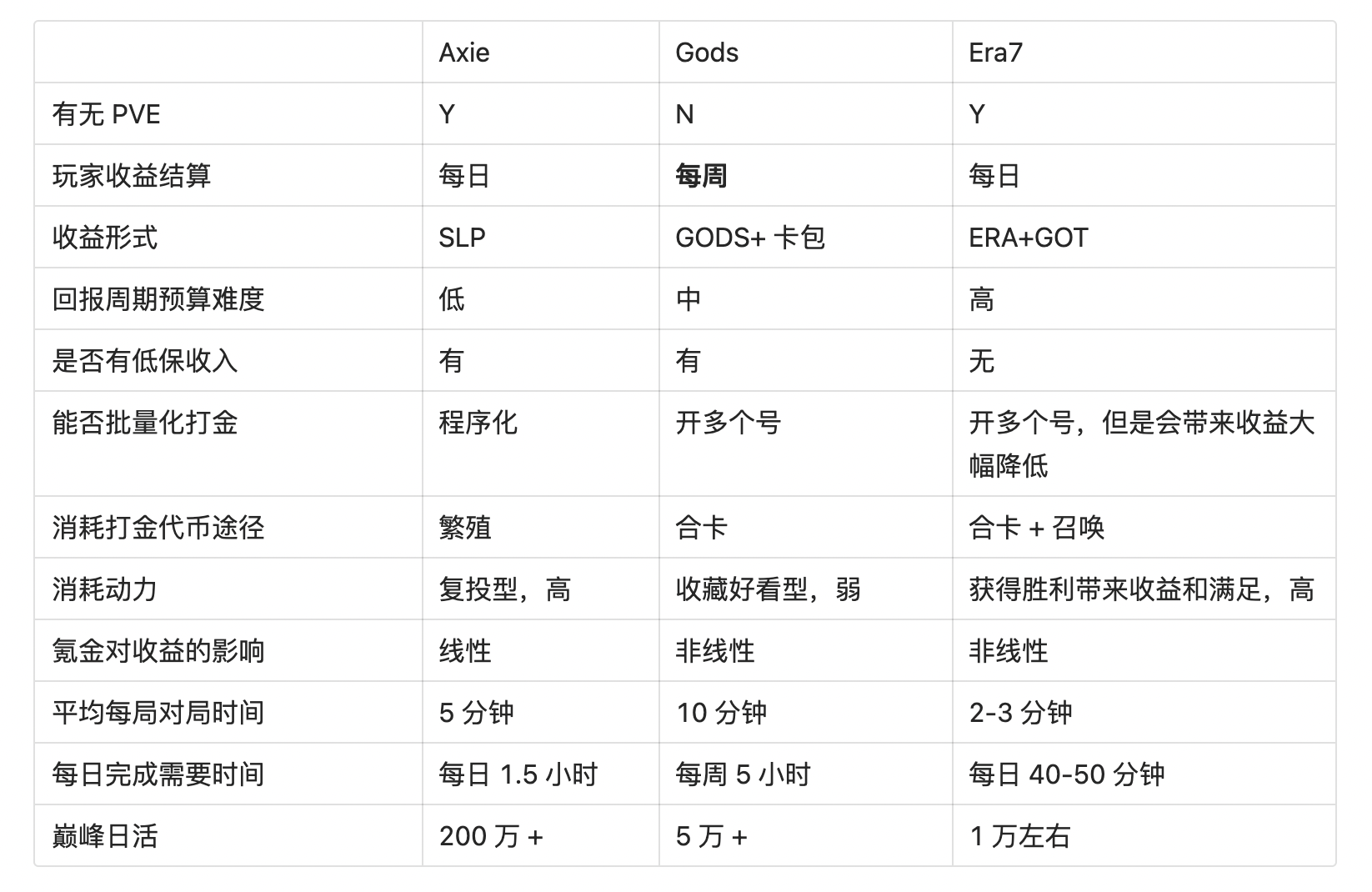Click the 200 万 + cell in 巅峰日活 row
Image resolution: width=1372 pixels, height=892 pixels.
click(491, 836)
